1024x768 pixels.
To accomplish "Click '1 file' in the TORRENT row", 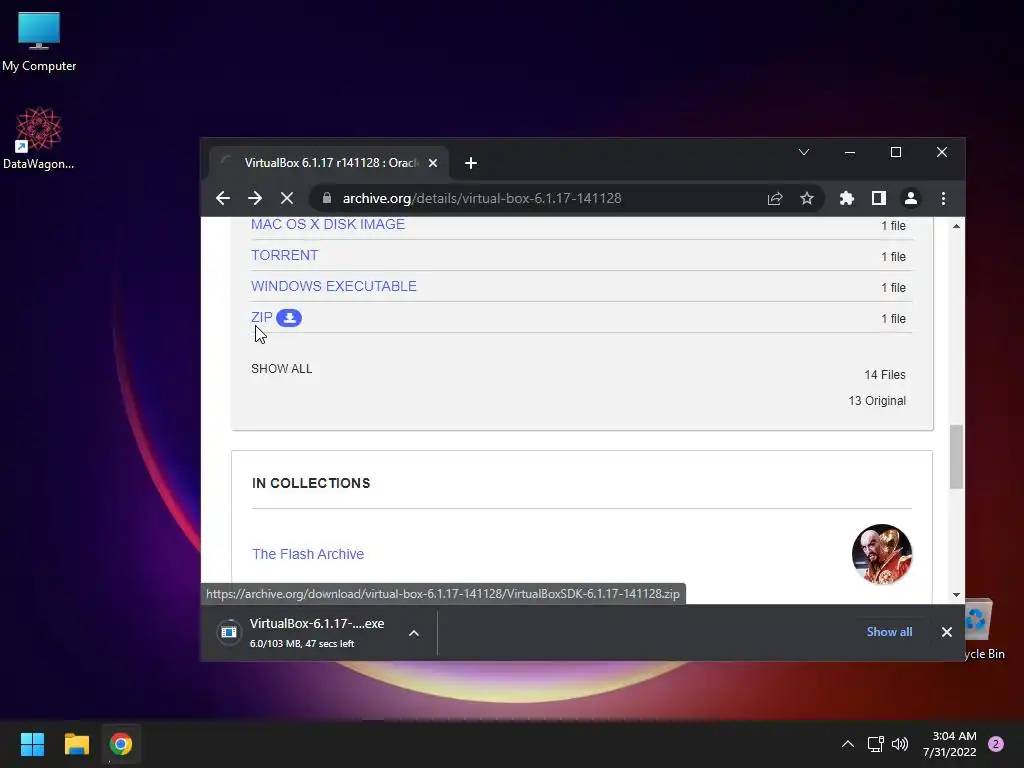I will [x=893, y=257].
